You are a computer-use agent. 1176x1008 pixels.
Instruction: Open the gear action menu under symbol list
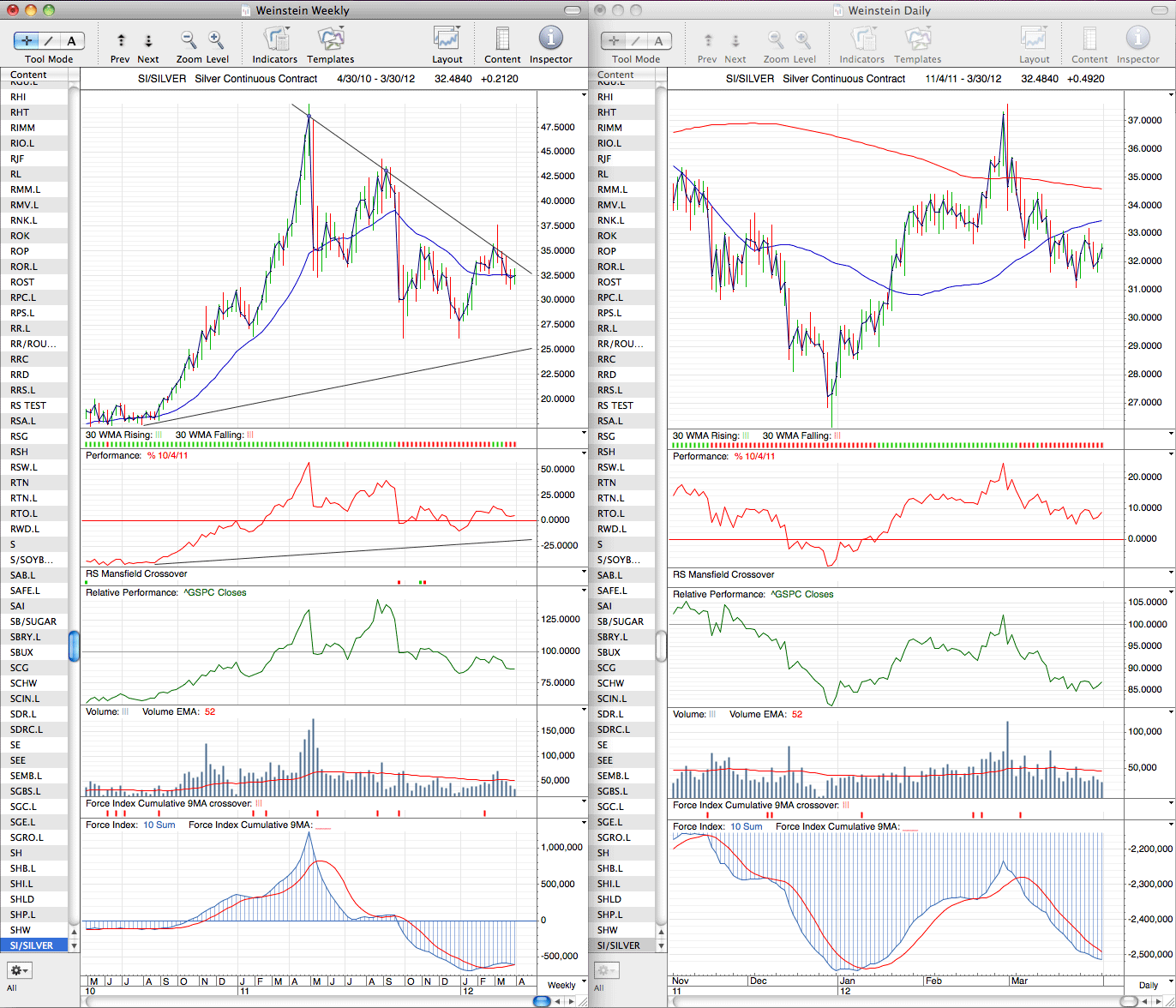19,970
